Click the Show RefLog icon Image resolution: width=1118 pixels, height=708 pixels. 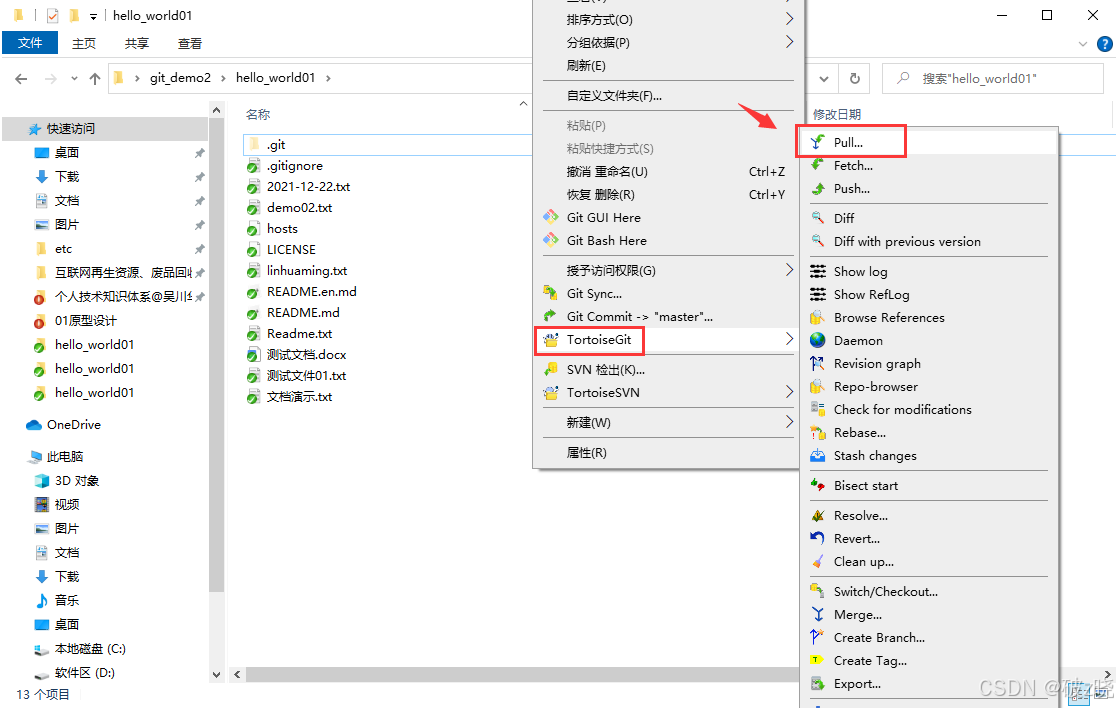(x=818, y=294)
